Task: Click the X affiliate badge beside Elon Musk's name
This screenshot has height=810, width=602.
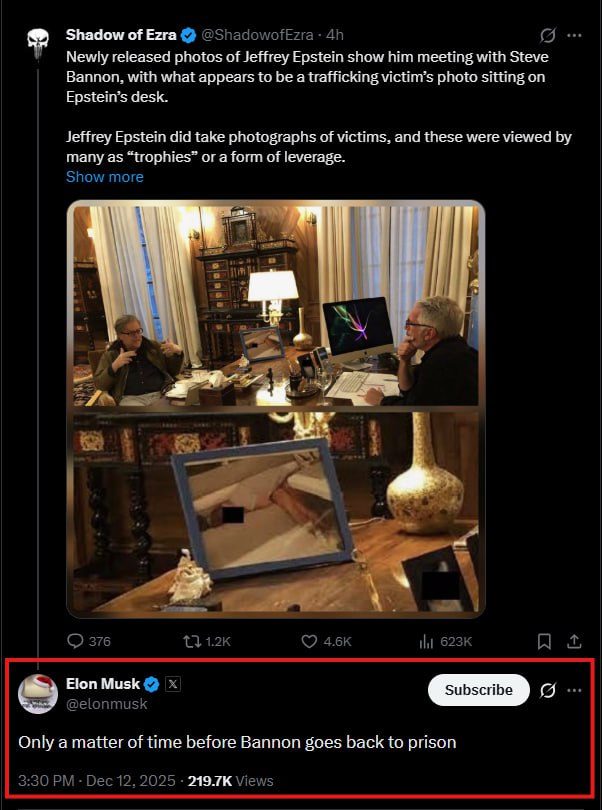Action: 172,685
